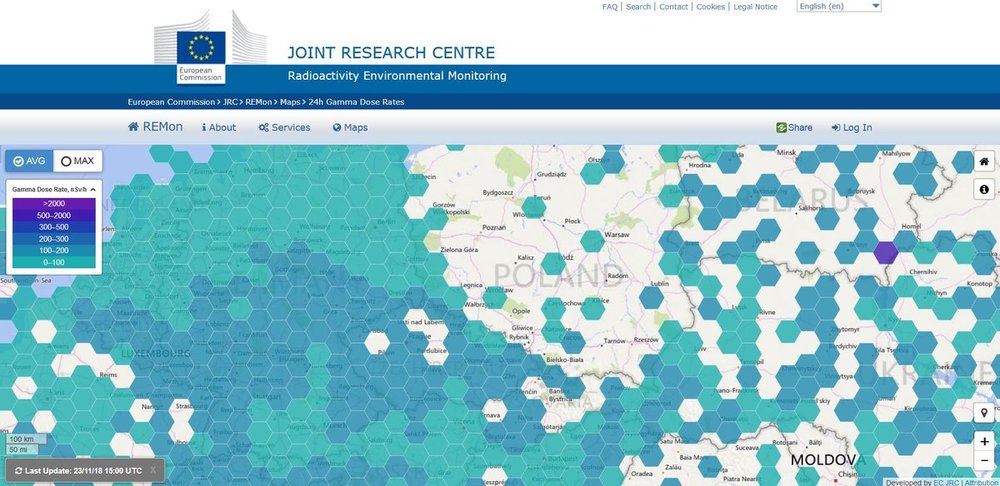Open the English language dropdown

coord(838,6)
